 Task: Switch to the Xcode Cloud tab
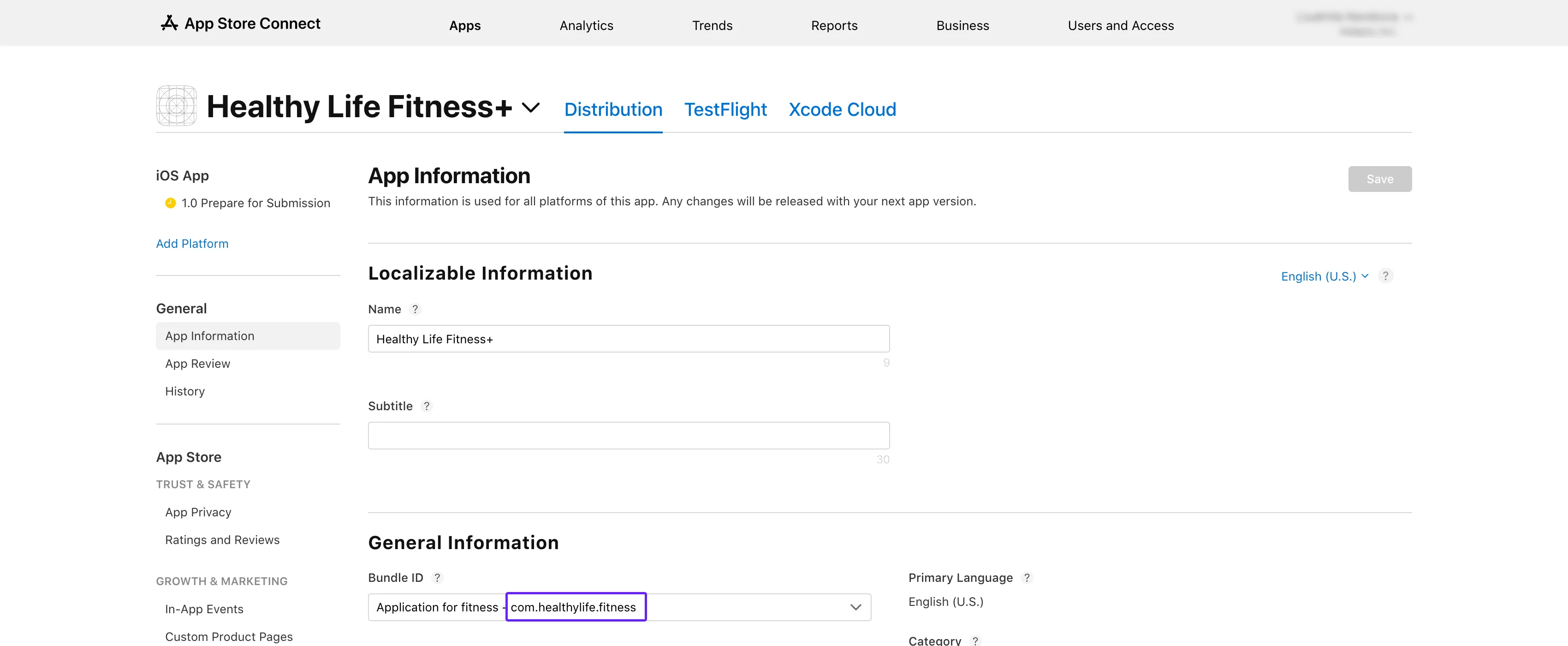tap(842, 110)
